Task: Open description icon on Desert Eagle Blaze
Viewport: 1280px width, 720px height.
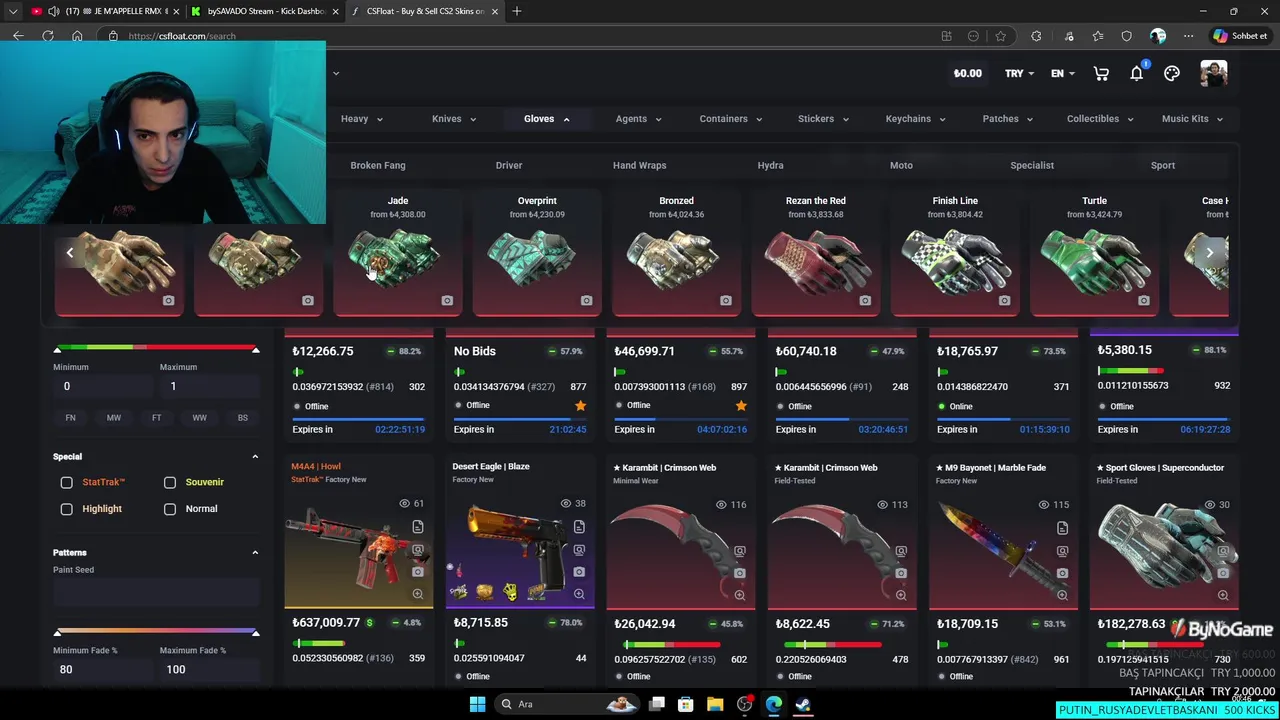Action: tap(579, 527)
